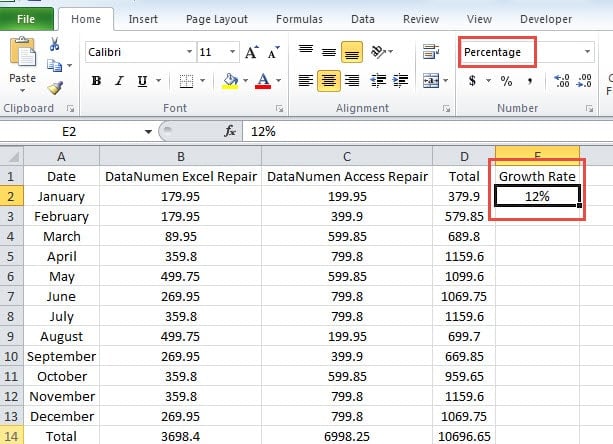Click the Select All corner triangle
The image size is (613, 444).
click(12, 156)
